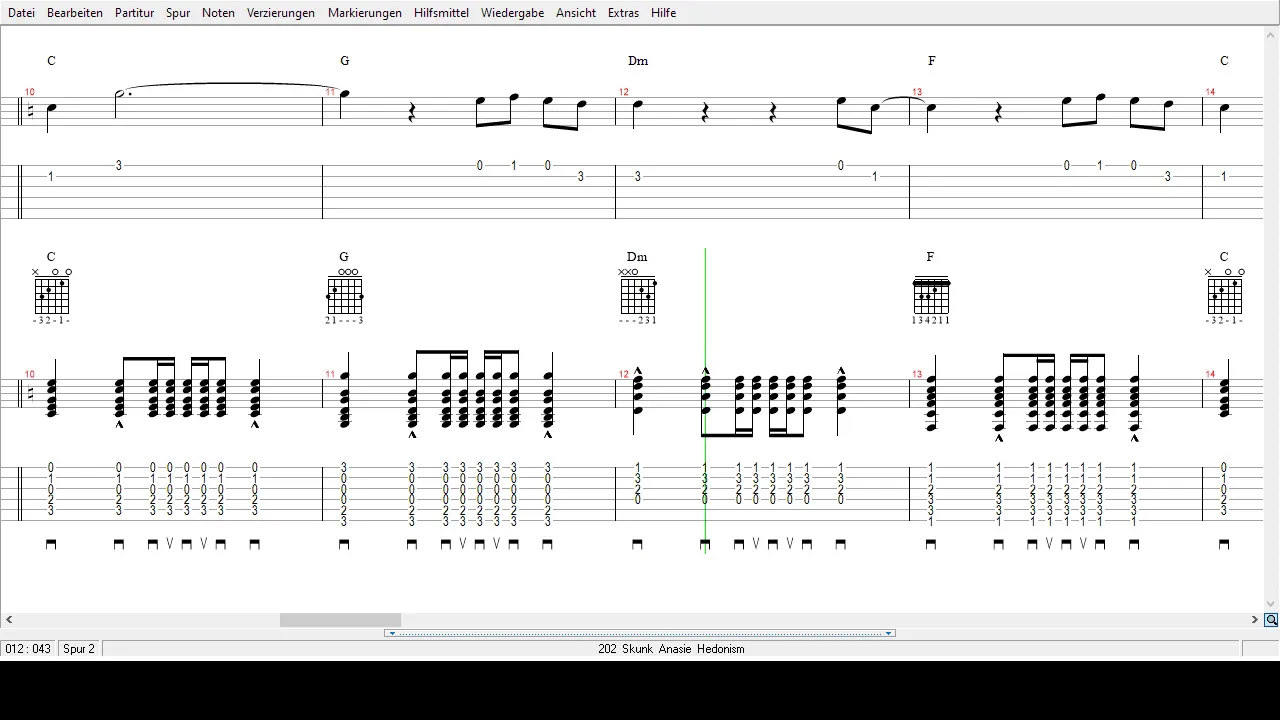The height and width of the screenshot is (720, 1280).
Task: Select the C chord diagram at measure 14
Action: coord(1224,297)
